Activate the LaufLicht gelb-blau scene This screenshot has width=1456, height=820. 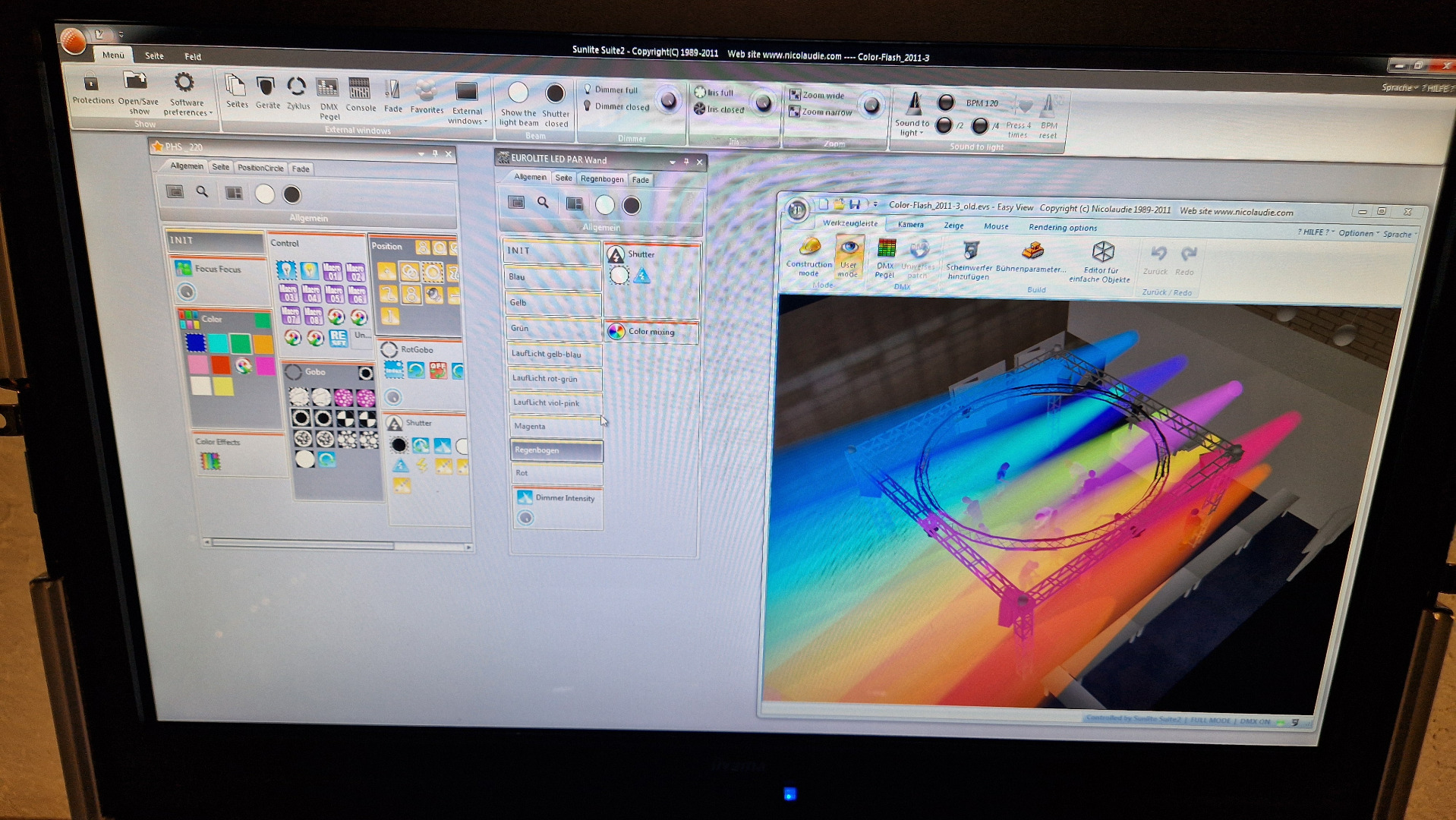[x=553, y=354]
